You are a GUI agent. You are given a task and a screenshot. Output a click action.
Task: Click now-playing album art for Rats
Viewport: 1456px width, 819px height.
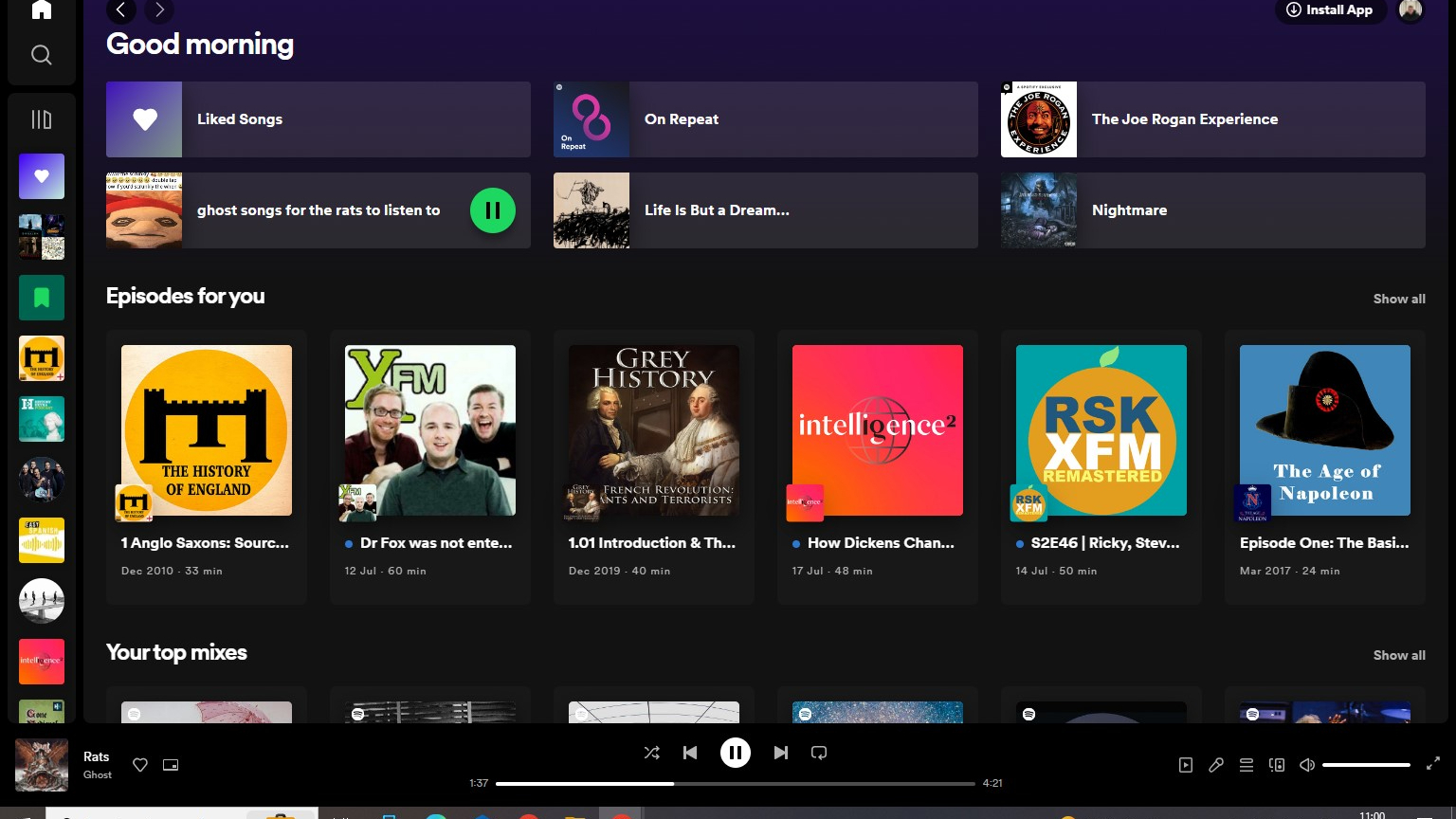point(42,765)
